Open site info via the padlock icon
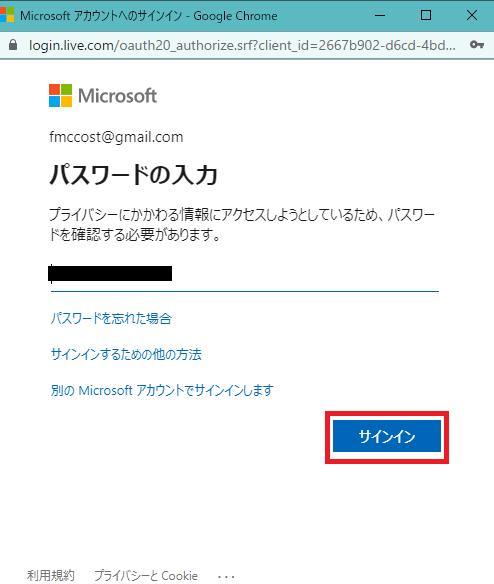Viewport: 494px width, 584px height. [x=13, y=45]
